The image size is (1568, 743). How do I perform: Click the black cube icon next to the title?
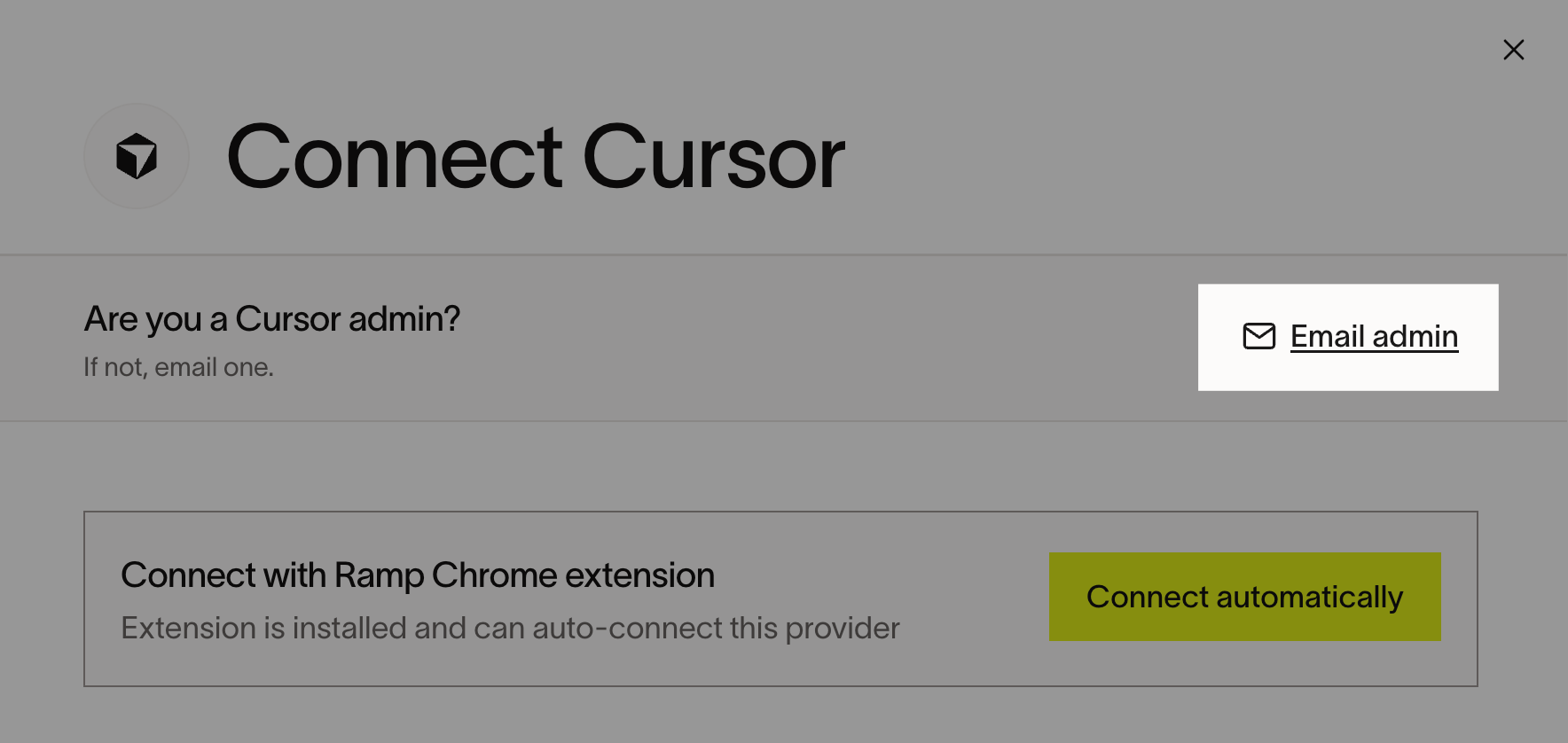click(x=137, y=156)
